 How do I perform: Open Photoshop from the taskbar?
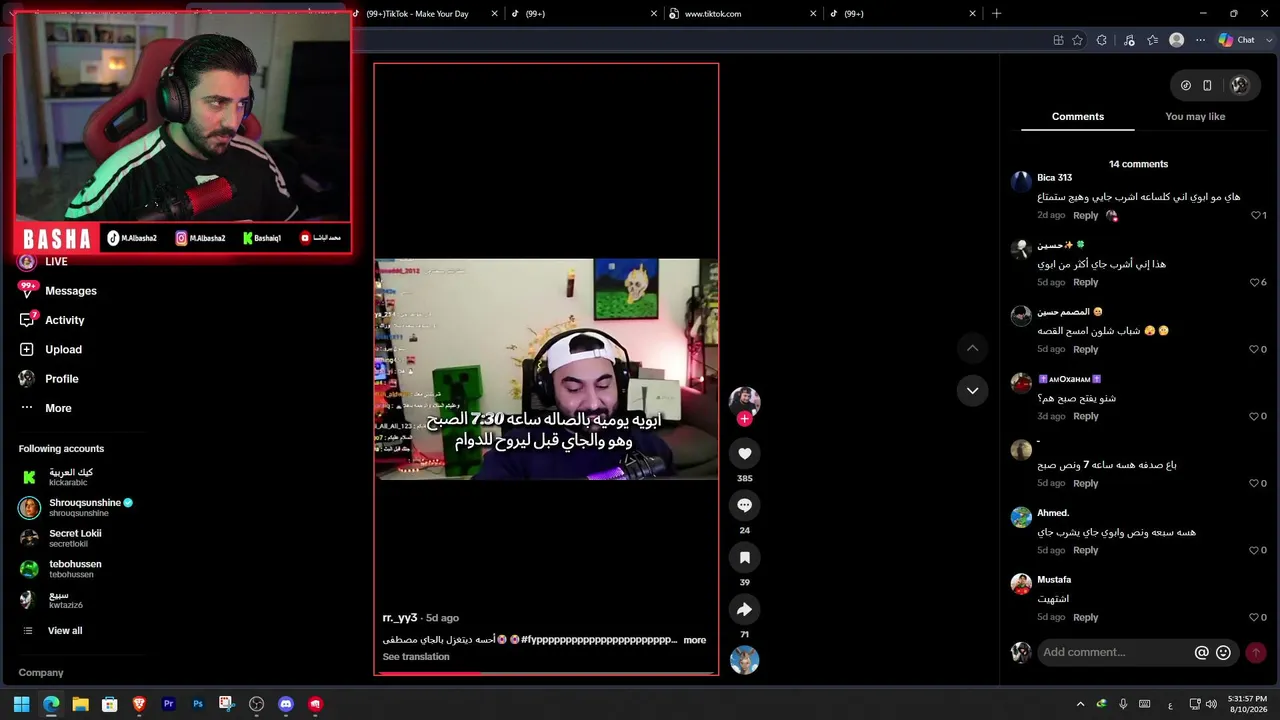point(198,704)
